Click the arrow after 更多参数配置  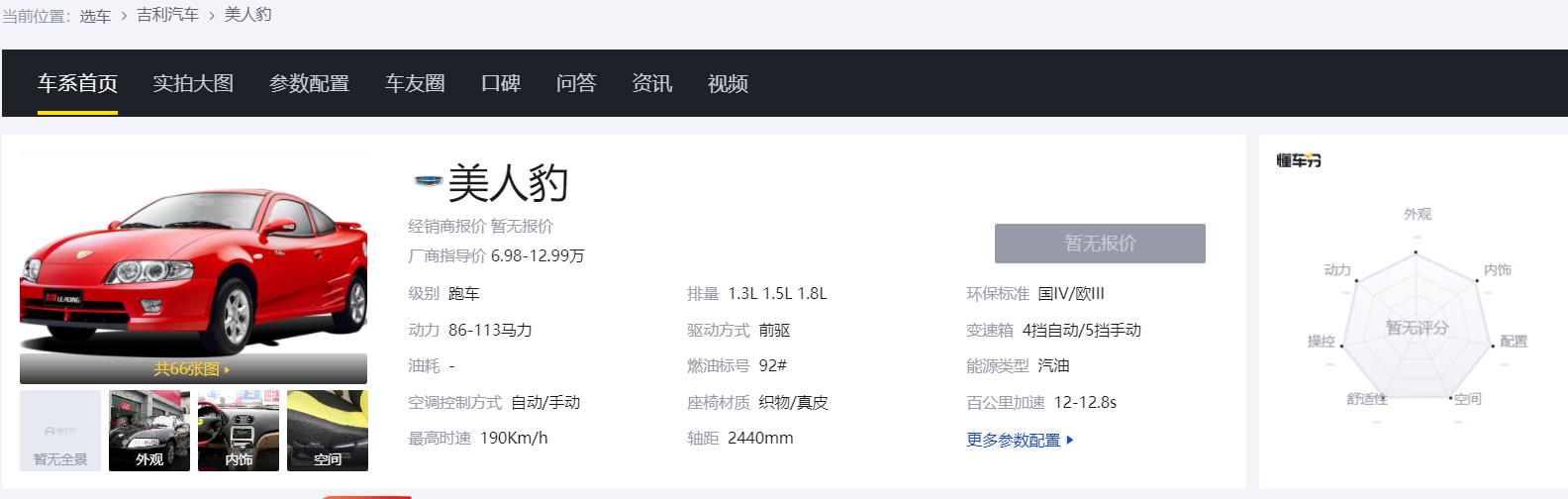(x=1070, y=440)
